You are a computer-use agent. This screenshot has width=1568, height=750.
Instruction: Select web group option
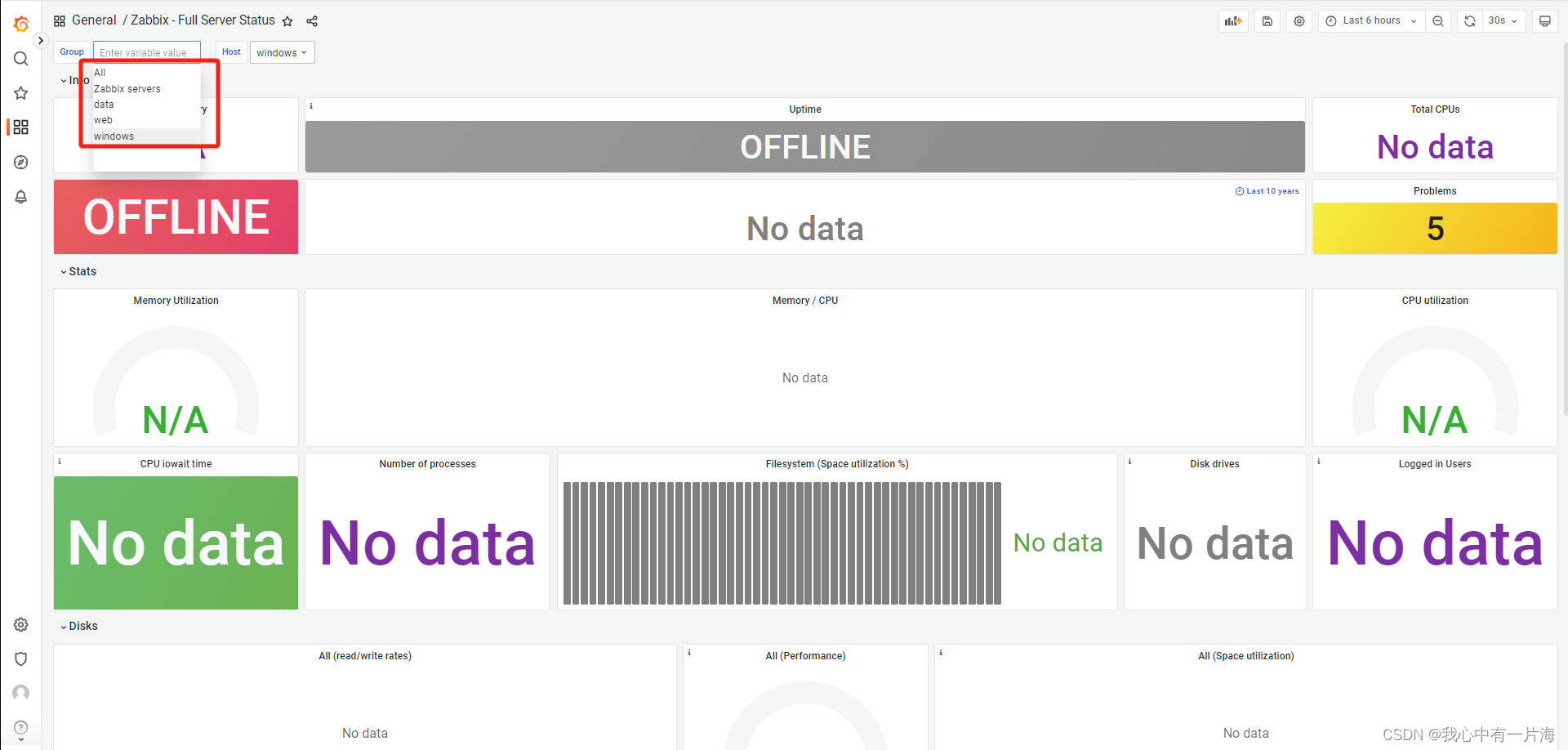click(147, 120)
